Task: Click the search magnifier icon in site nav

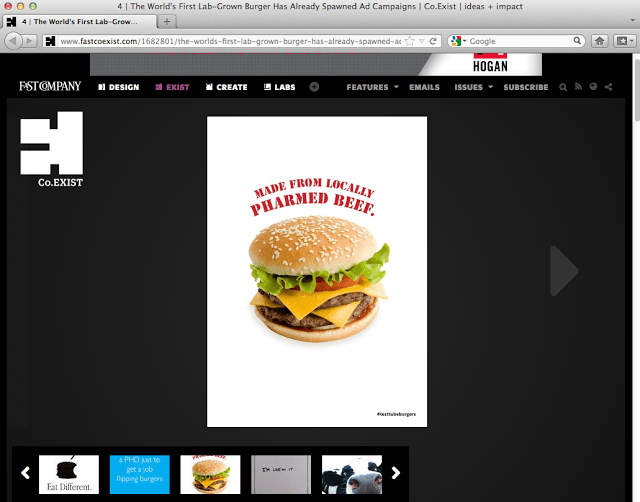Action: coord(563,87)
